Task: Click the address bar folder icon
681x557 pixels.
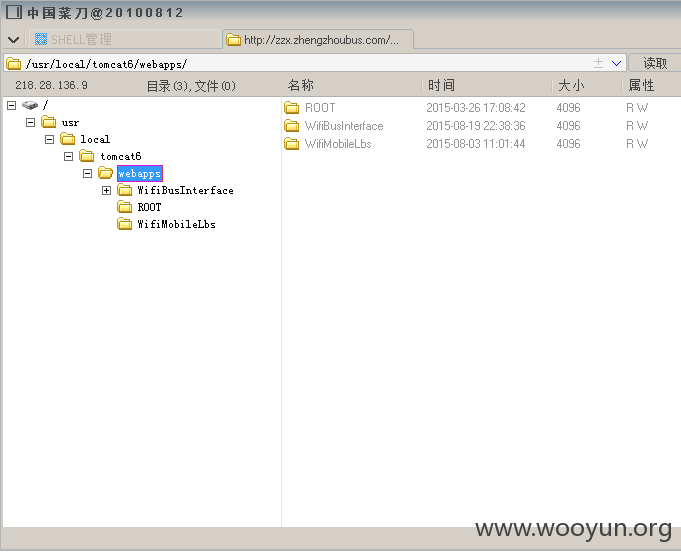Action: click(13, 64)
